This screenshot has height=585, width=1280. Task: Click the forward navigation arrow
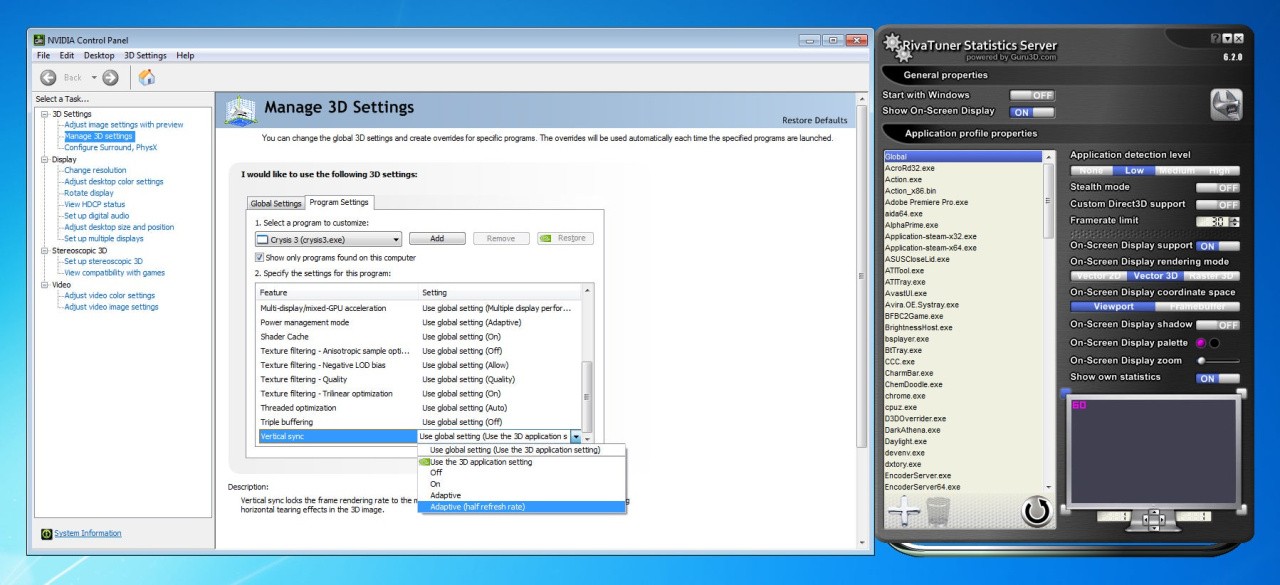110,77
